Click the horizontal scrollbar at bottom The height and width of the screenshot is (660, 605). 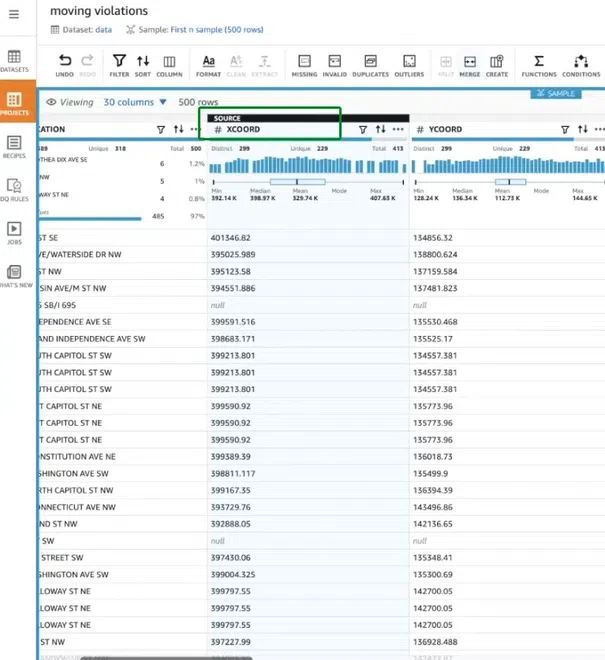tap(166, 658)
